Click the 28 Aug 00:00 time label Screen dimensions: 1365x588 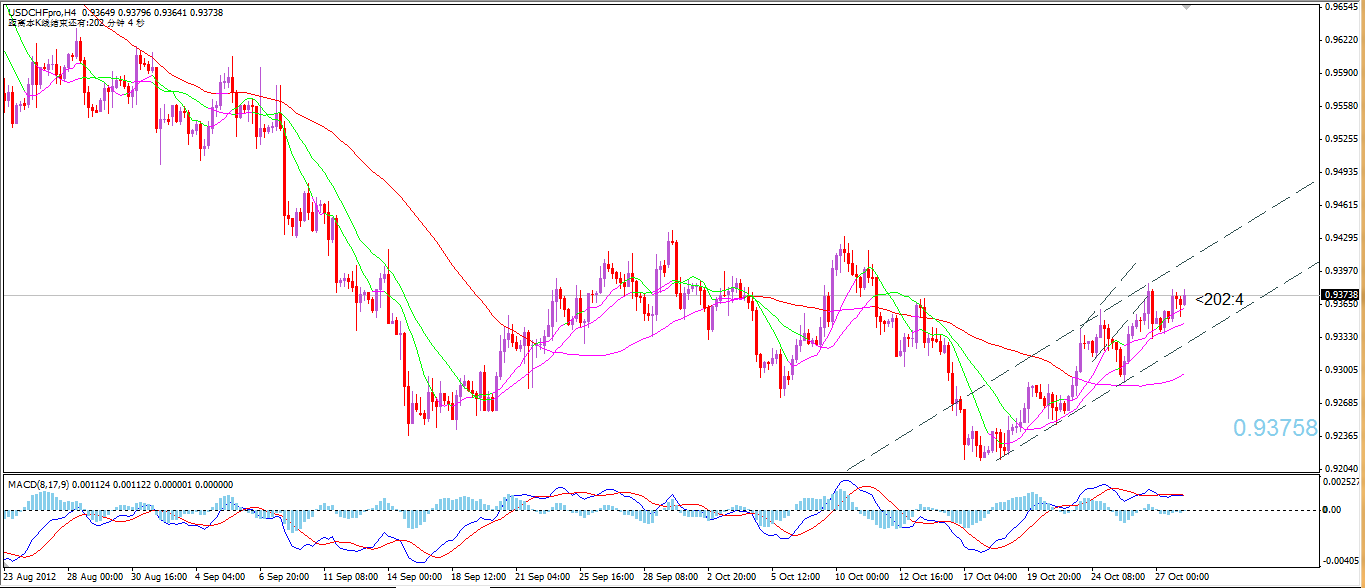coord(95,578)
